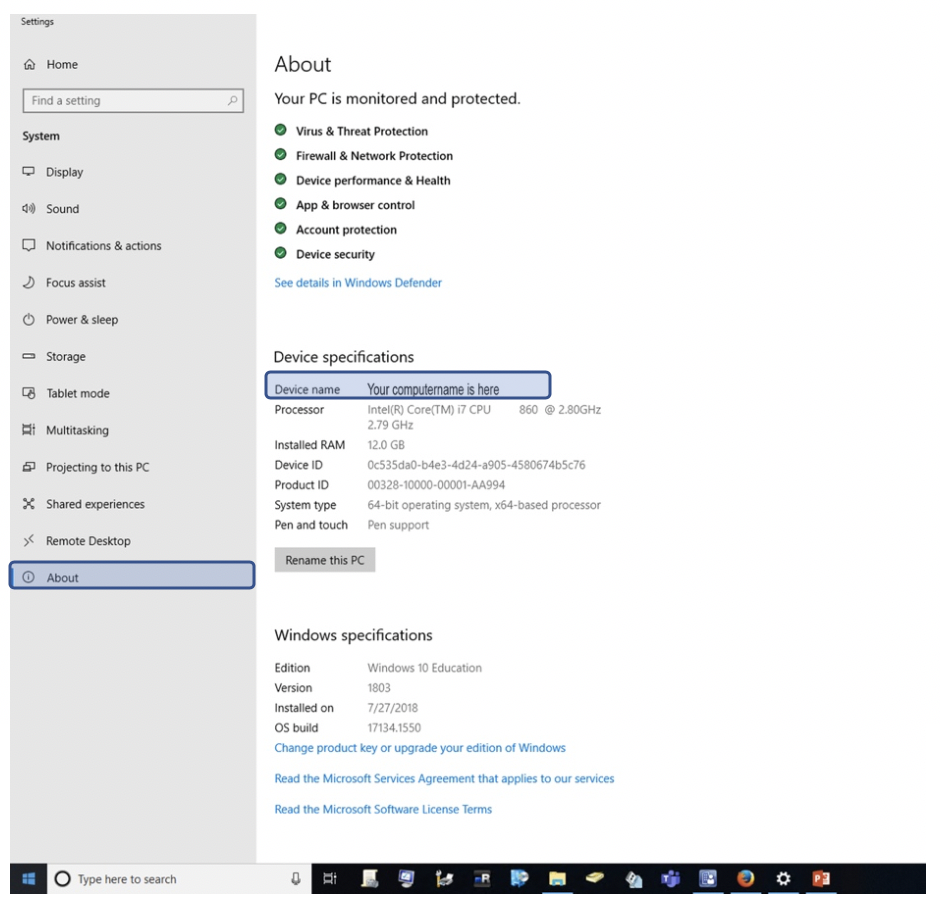This screenshot has width=940, height=906.
Task: Click the Home icon in Settings sidebar
Action: [x=29, y=64]
